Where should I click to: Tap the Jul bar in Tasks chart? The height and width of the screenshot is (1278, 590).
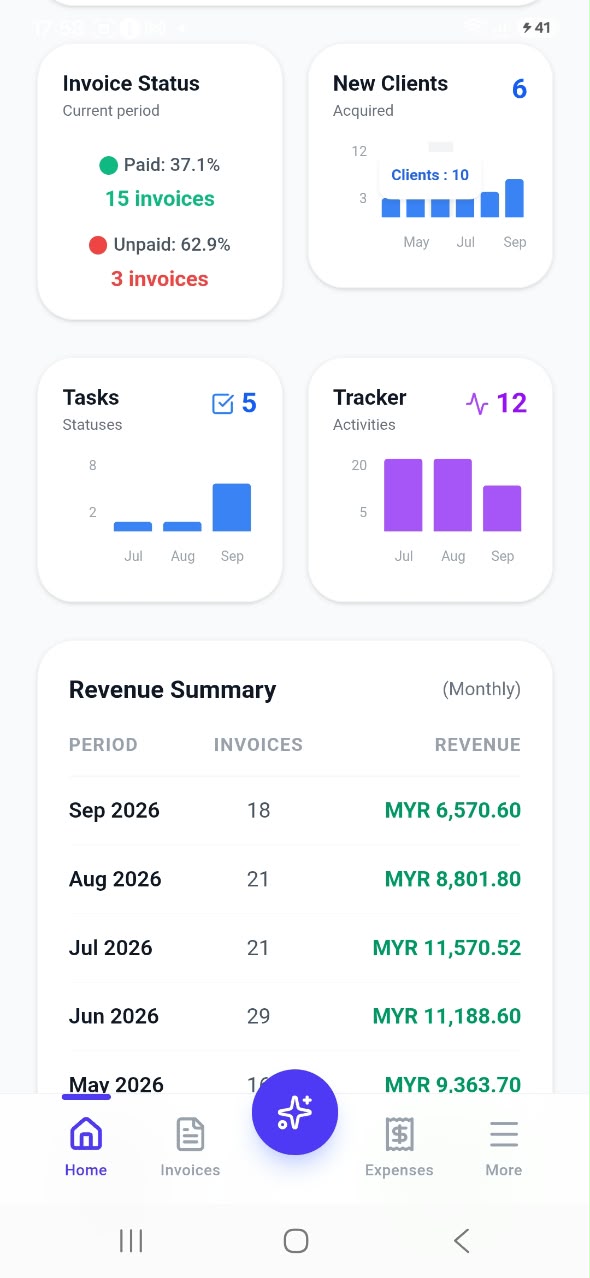point(133,526)
